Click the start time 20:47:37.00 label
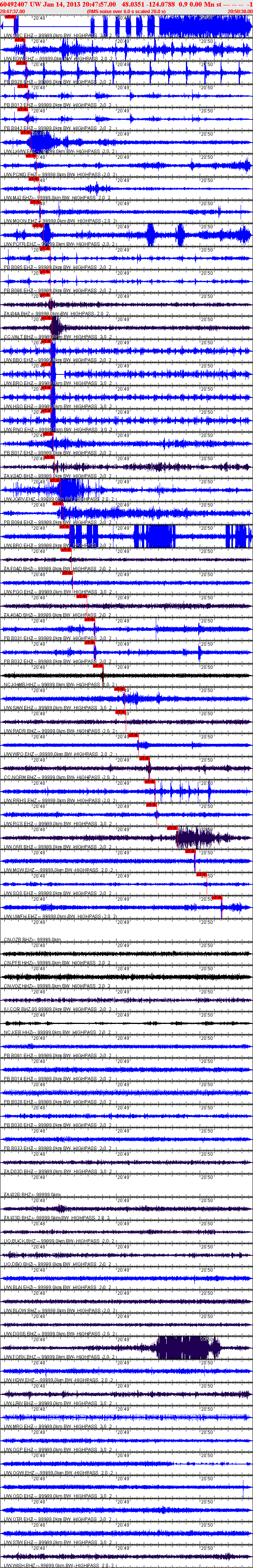 click(13, 12)
